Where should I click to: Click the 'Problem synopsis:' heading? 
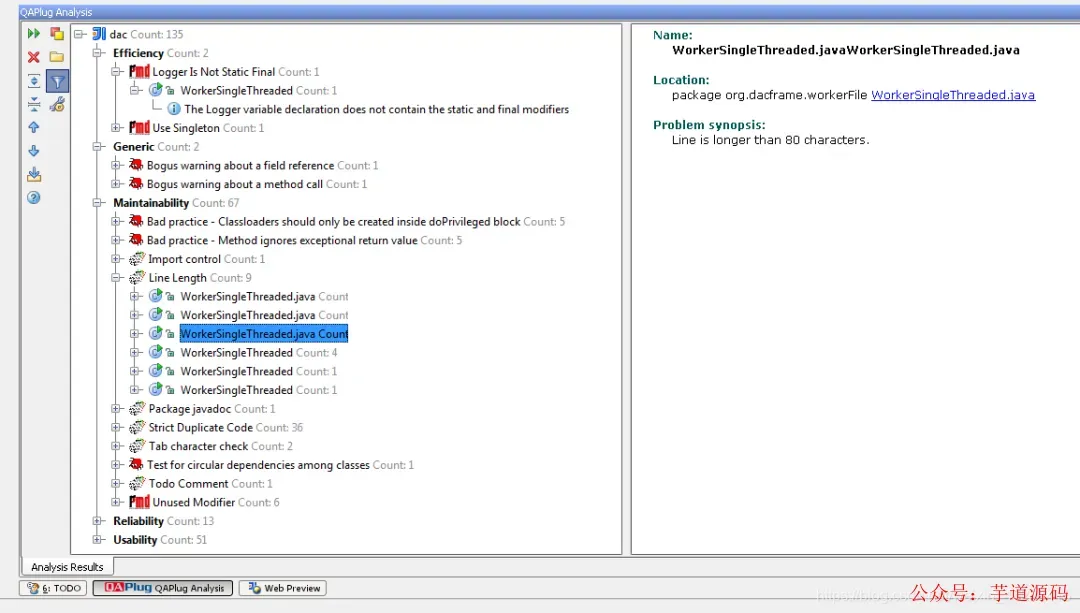[709, 125]
